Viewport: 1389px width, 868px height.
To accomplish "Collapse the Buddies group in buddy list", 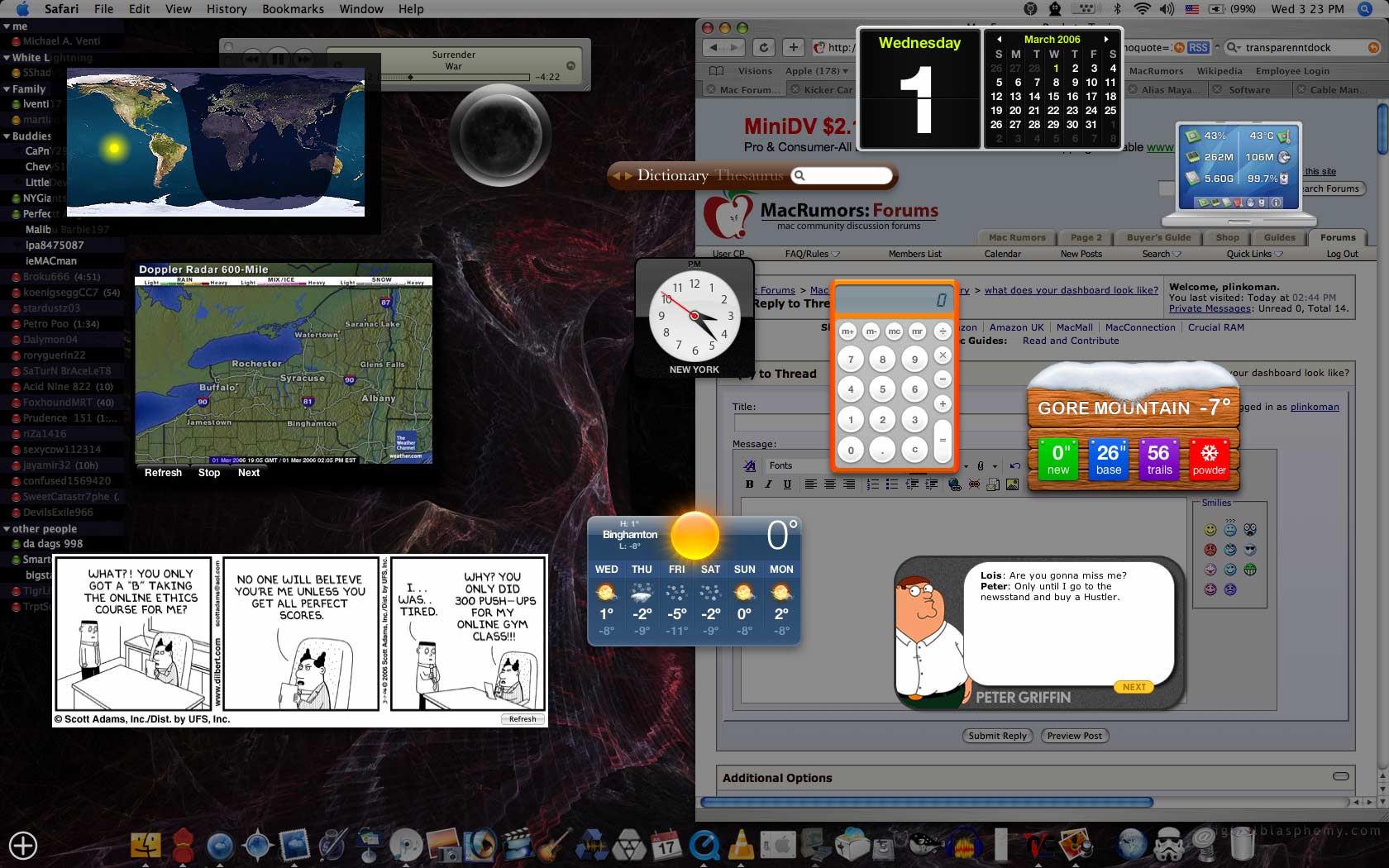I will pos(7,136).
